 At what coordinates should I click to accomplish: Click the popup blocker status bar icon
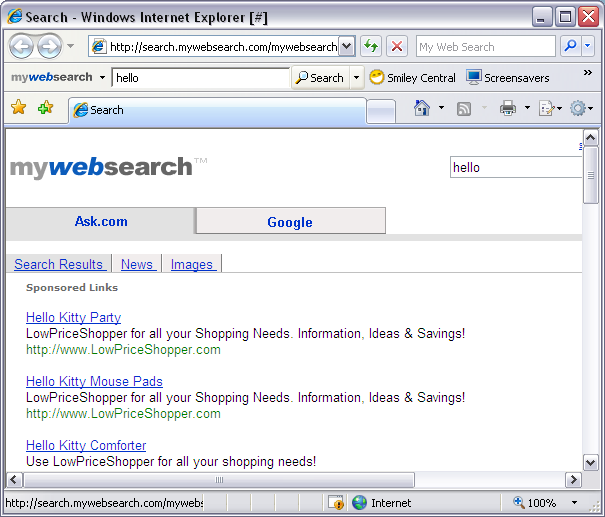point(335,503)
